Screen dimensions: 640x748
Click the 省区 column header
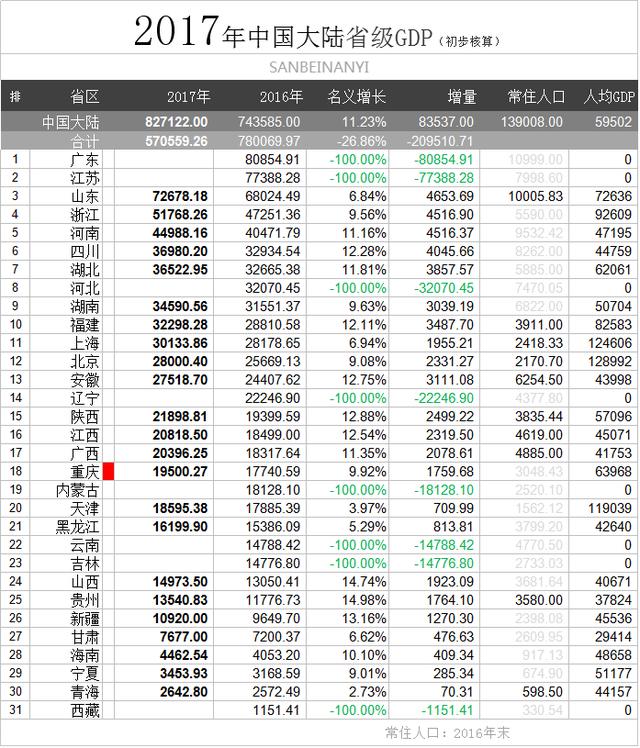pyautogui.click(x=84, y=97)
